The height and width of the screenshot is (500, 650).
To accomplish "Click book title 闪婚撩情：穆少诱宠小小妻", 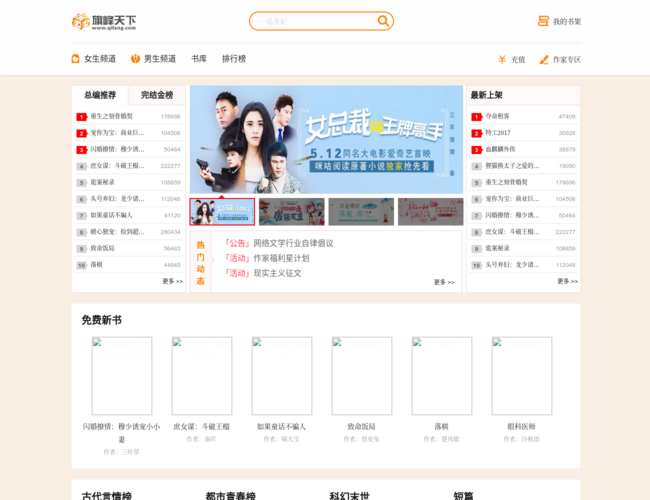I will tap(121, 433).
